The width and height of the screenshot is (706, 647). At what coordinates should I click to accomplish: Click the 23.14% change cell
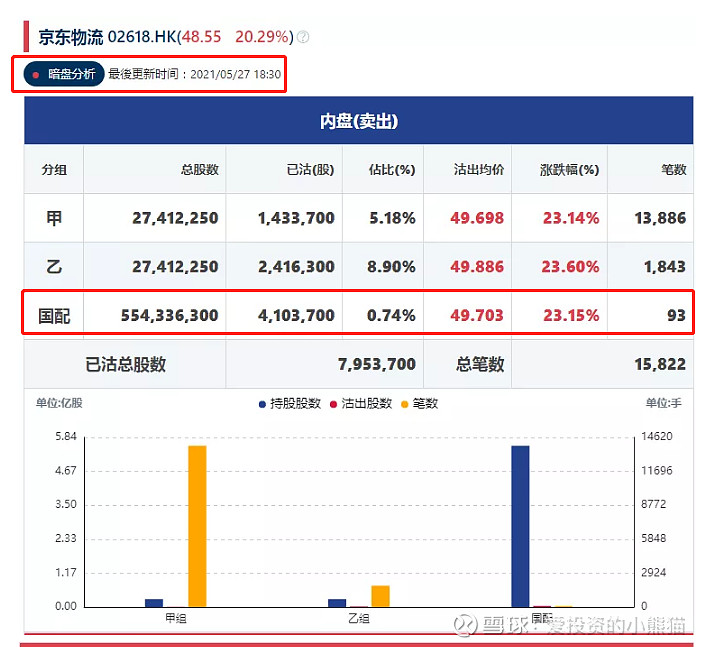click(x=571, y=218)
